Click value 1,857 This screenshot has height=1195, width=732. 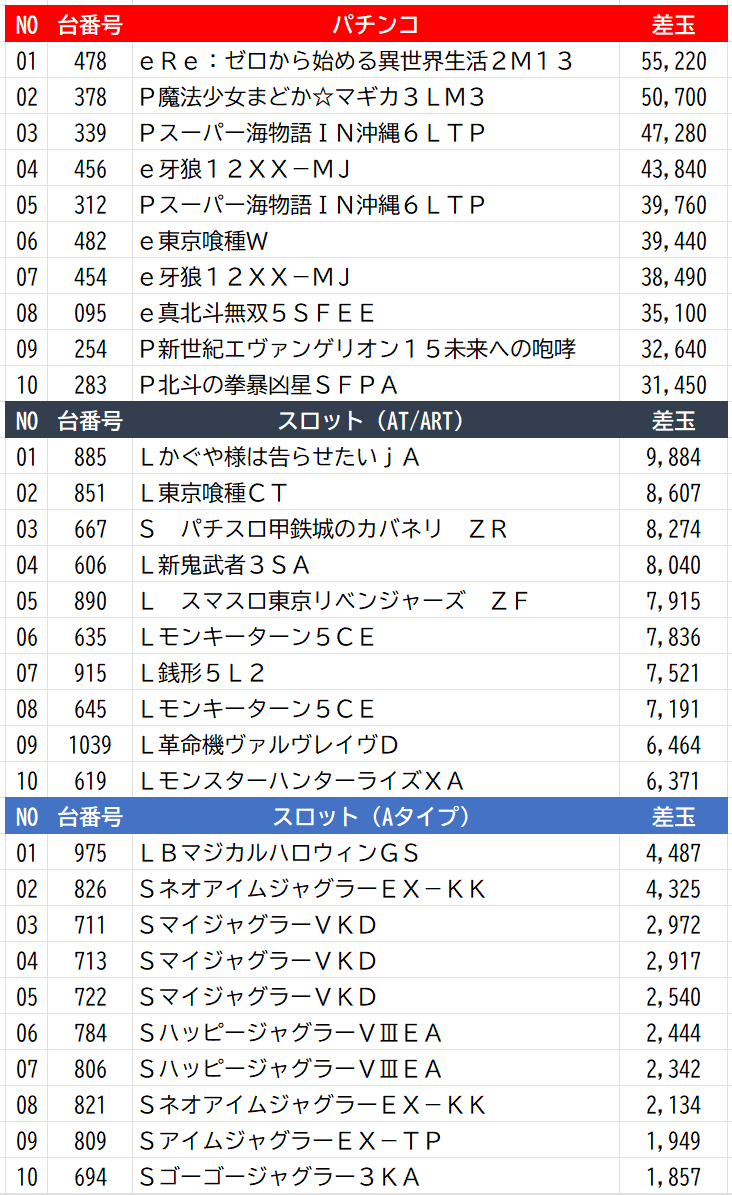tap(673, 1177)
